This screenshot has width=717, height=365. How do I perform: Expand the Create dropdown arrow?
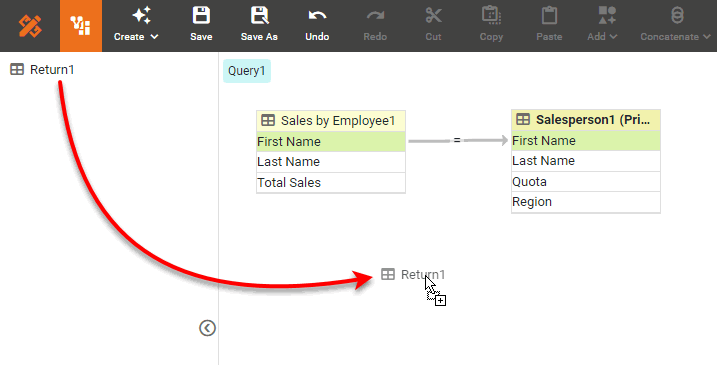pos(155,37)
